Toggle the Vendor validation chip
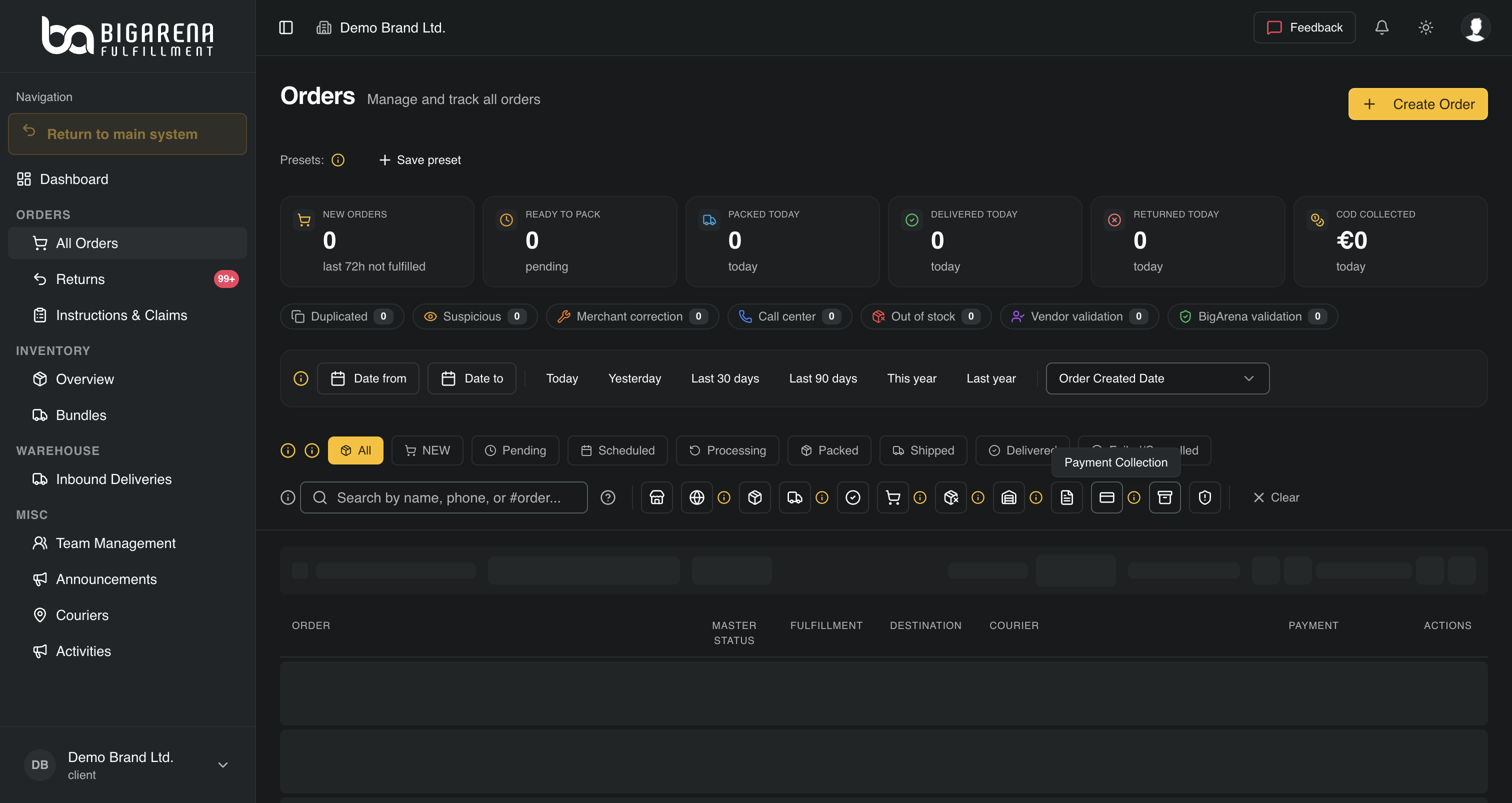This screenshot has width=1512, height=803. pyautogui.click(x=1079, y=316)
